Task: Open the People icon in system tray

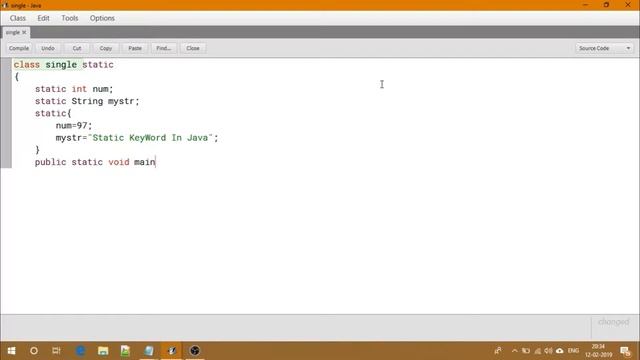Action: (x=498, y=351)
